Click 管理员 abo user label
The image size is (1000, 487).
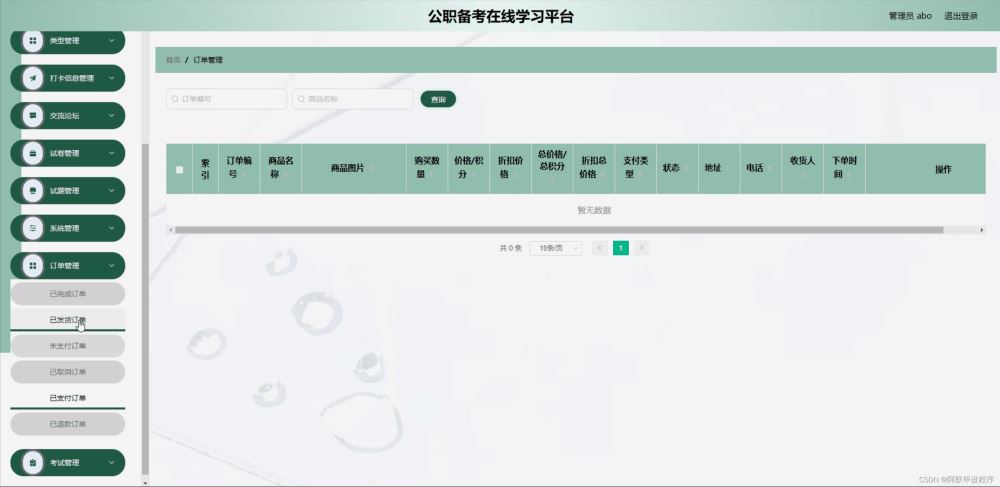click(910, 16)
